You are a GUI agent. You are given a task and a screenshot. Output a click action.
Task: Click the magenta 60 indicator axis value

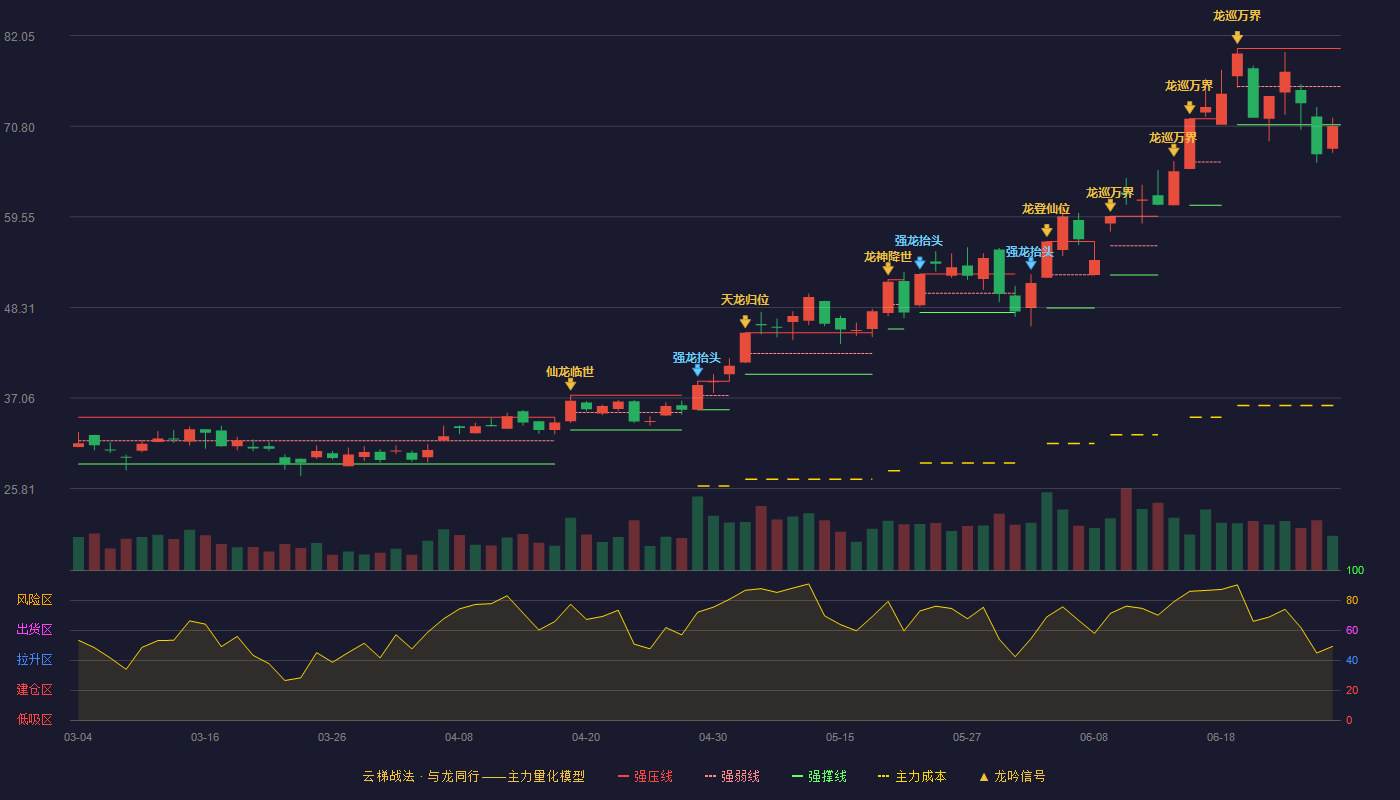coord(1351,631)
